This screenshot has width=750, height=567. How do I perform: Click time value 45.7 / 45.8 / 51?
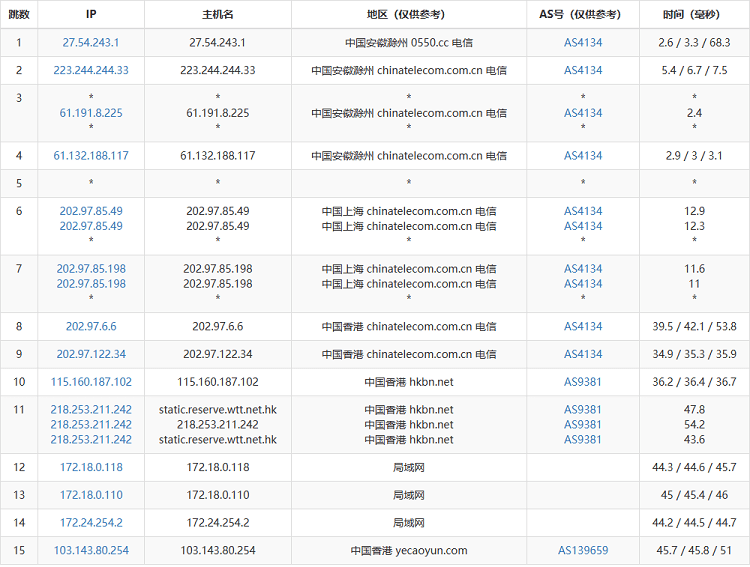[x=694, y=550]
